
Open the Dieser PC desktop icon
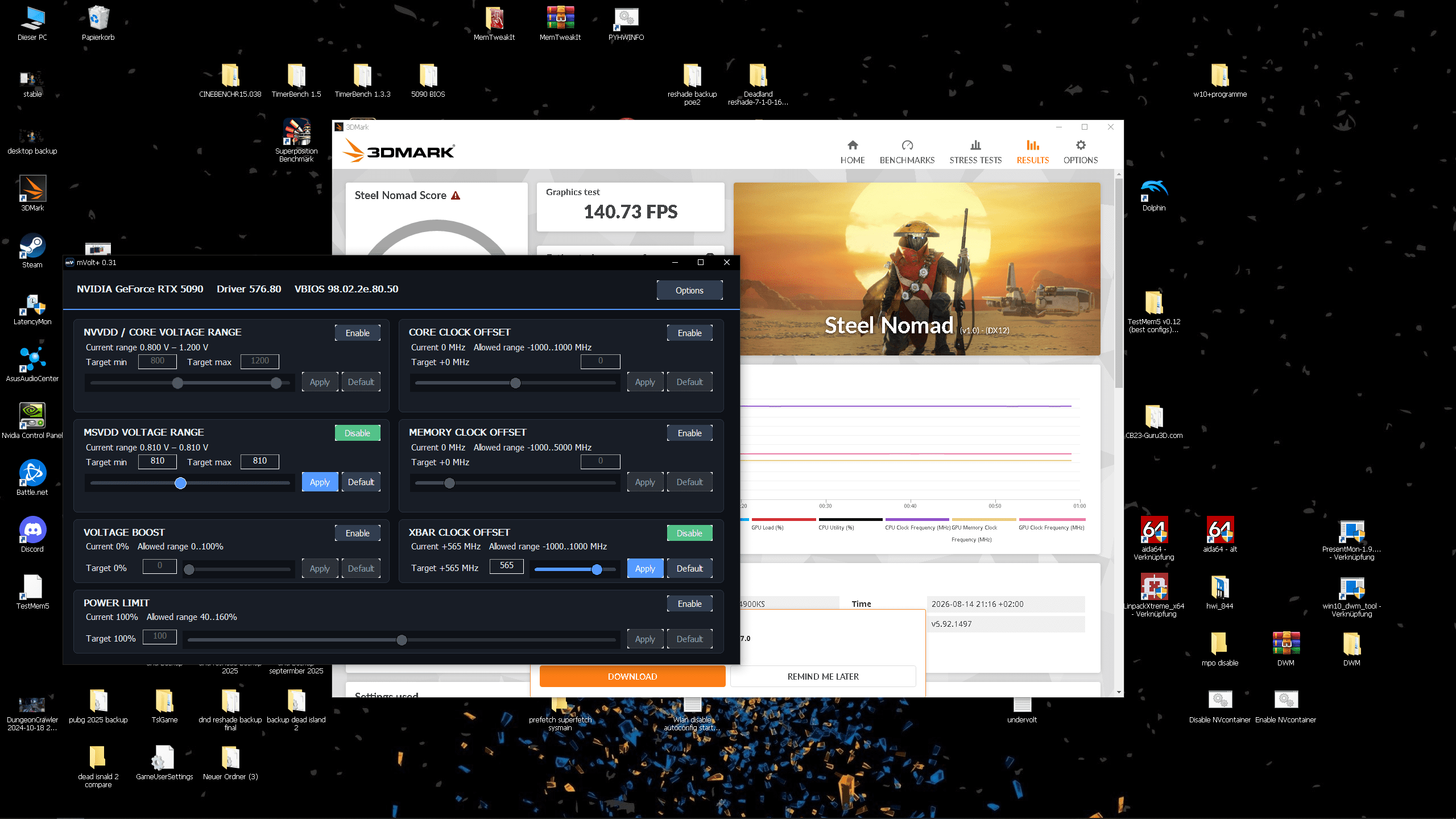click(32, 23)
